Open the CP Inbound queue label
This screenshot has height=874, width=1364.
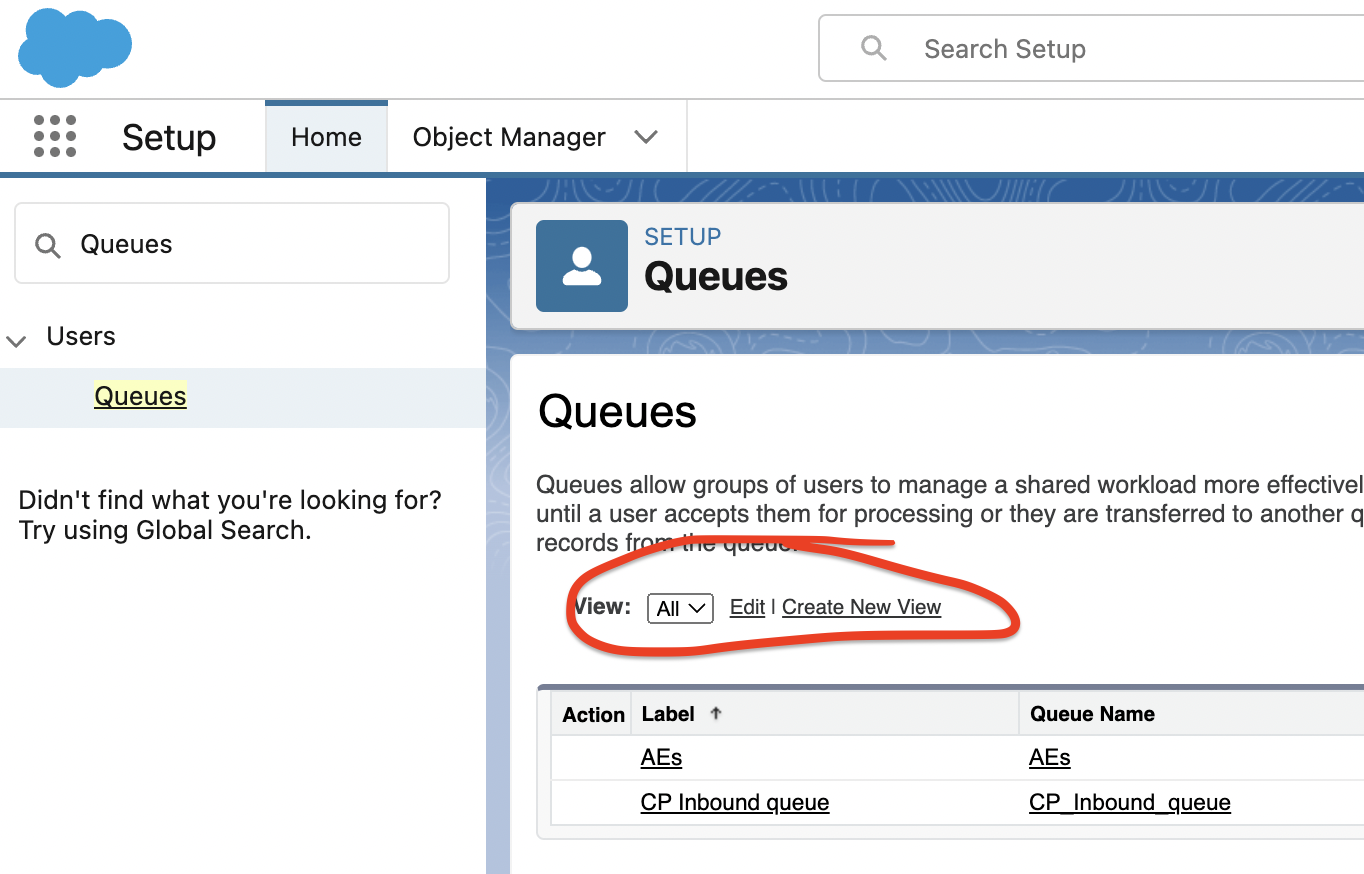point(734,802)
